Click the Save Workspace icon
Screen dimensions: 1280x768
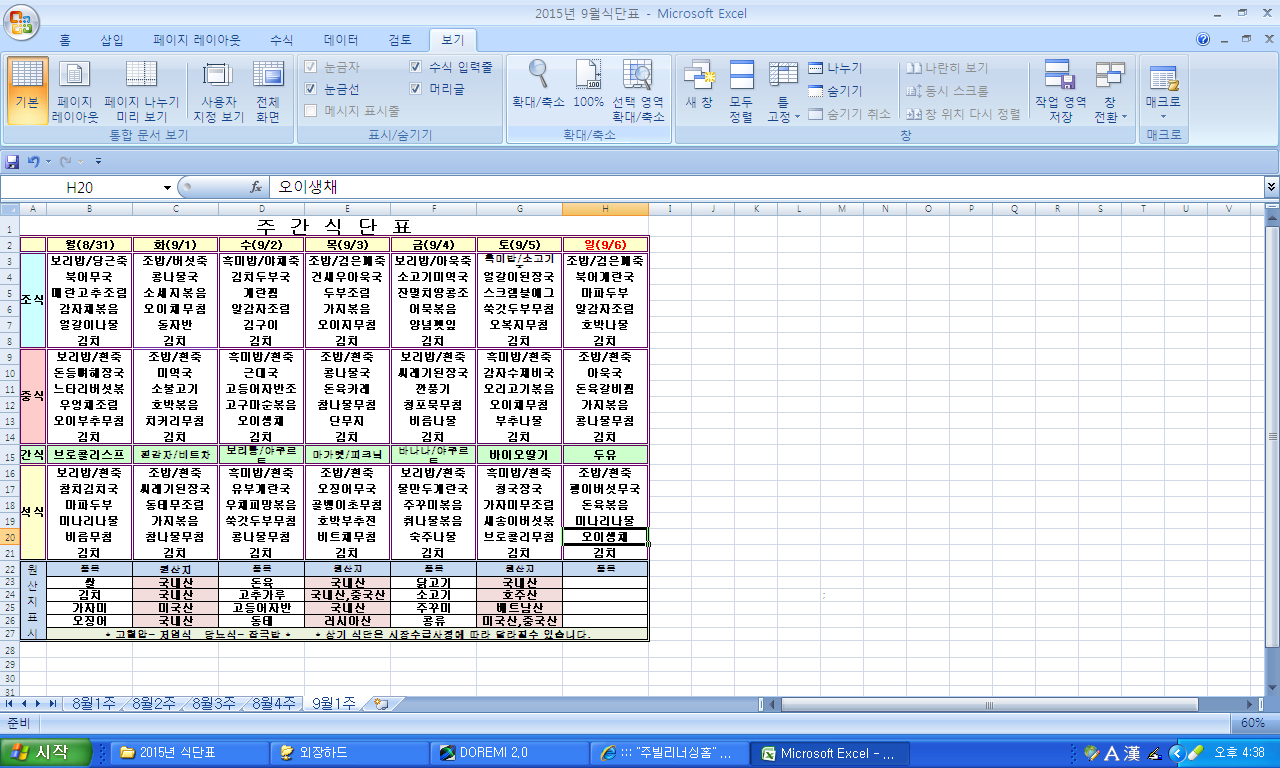click(x=1060, y=90)
